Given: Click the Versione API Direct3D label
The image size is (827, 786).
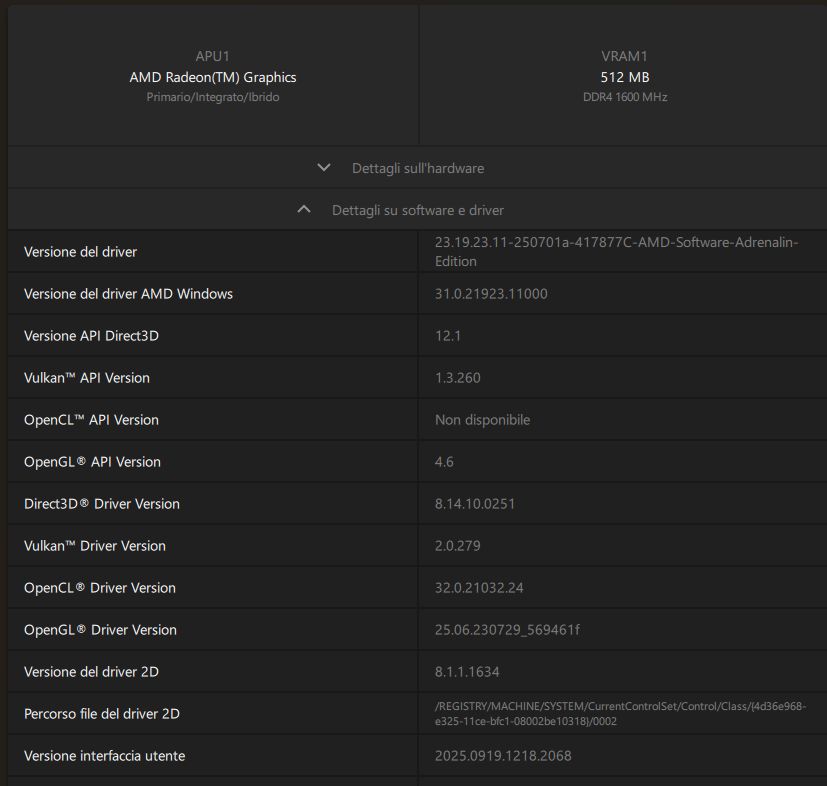Looking at the screenshot, I should tap(91, 336).
